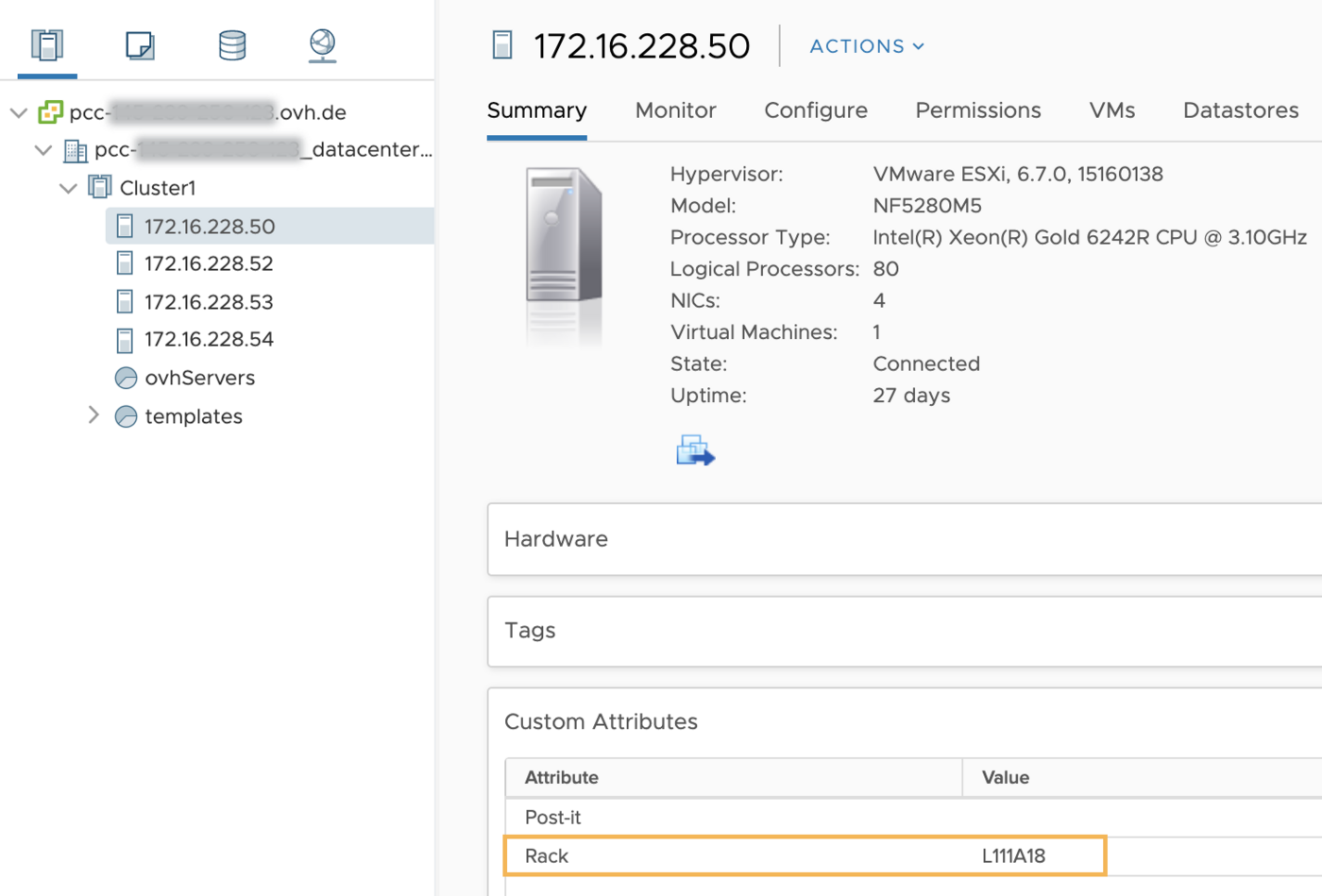Viewport: 1322px width, 896px height.
Task: Open the Networking view globe icon
Action: click(322, 45)
